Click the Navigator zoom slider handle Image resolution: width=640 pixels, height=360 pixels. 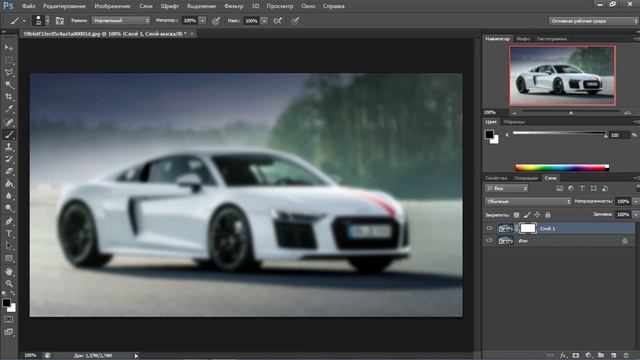571,113
